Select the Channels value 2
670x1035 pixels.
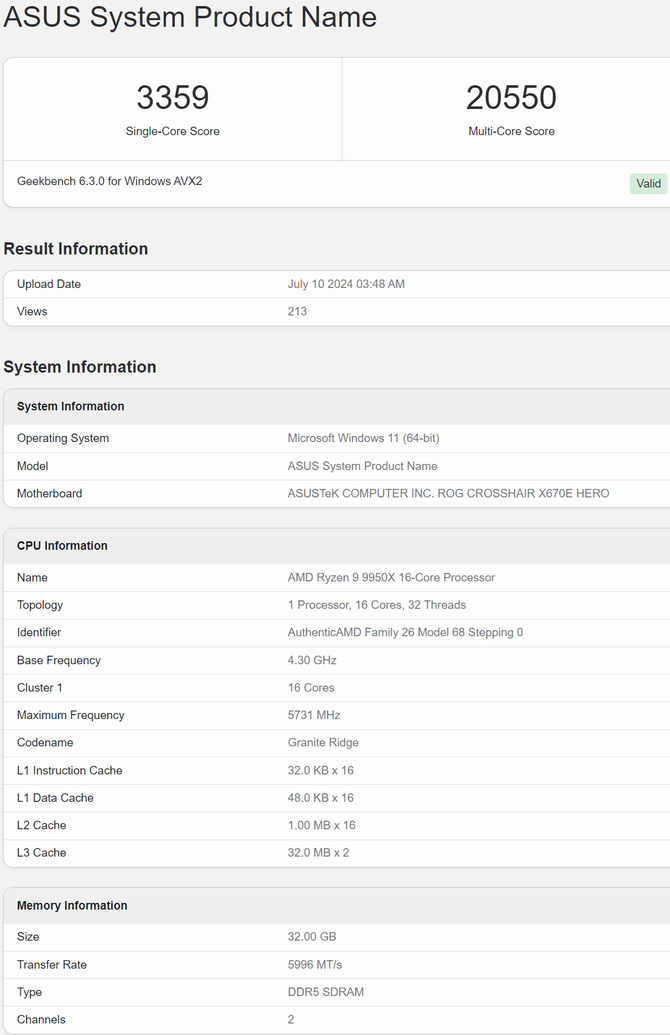pos(291,1020)
